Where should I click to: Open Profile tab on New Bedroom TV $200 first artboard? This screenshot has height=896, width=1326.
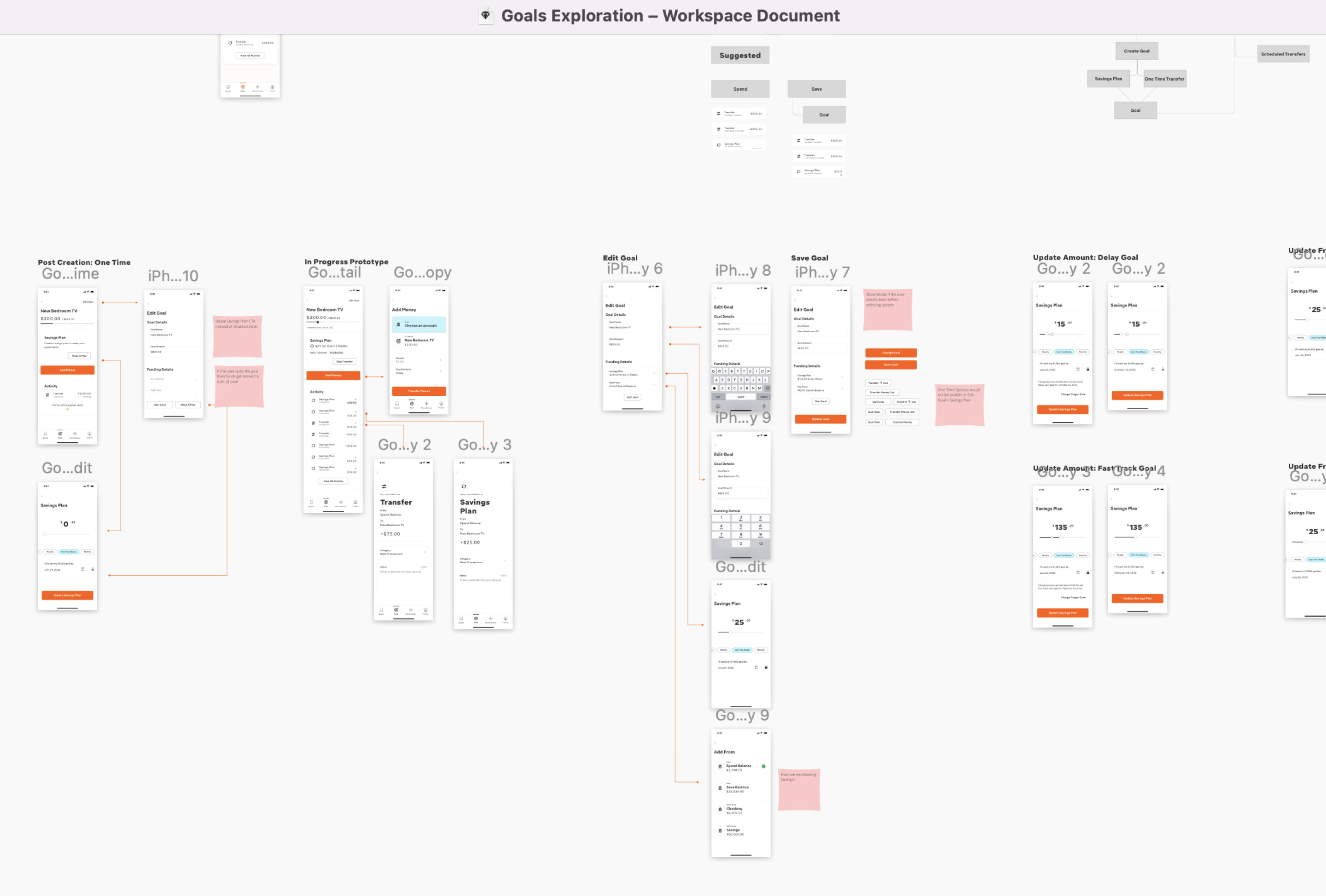pos(90,434)
